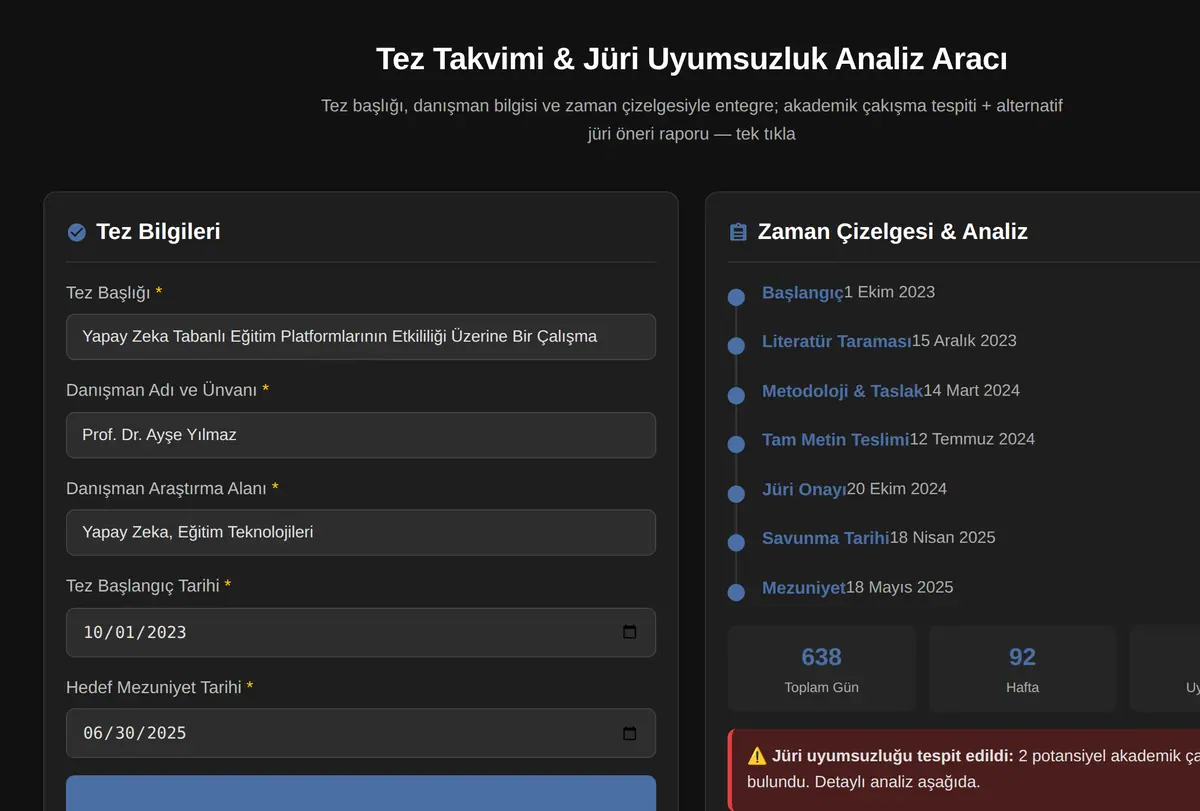The image size is (1200, 811).
Task: Click the subtitle text about akademik çakışma tespiti
Action: point(692,119)
